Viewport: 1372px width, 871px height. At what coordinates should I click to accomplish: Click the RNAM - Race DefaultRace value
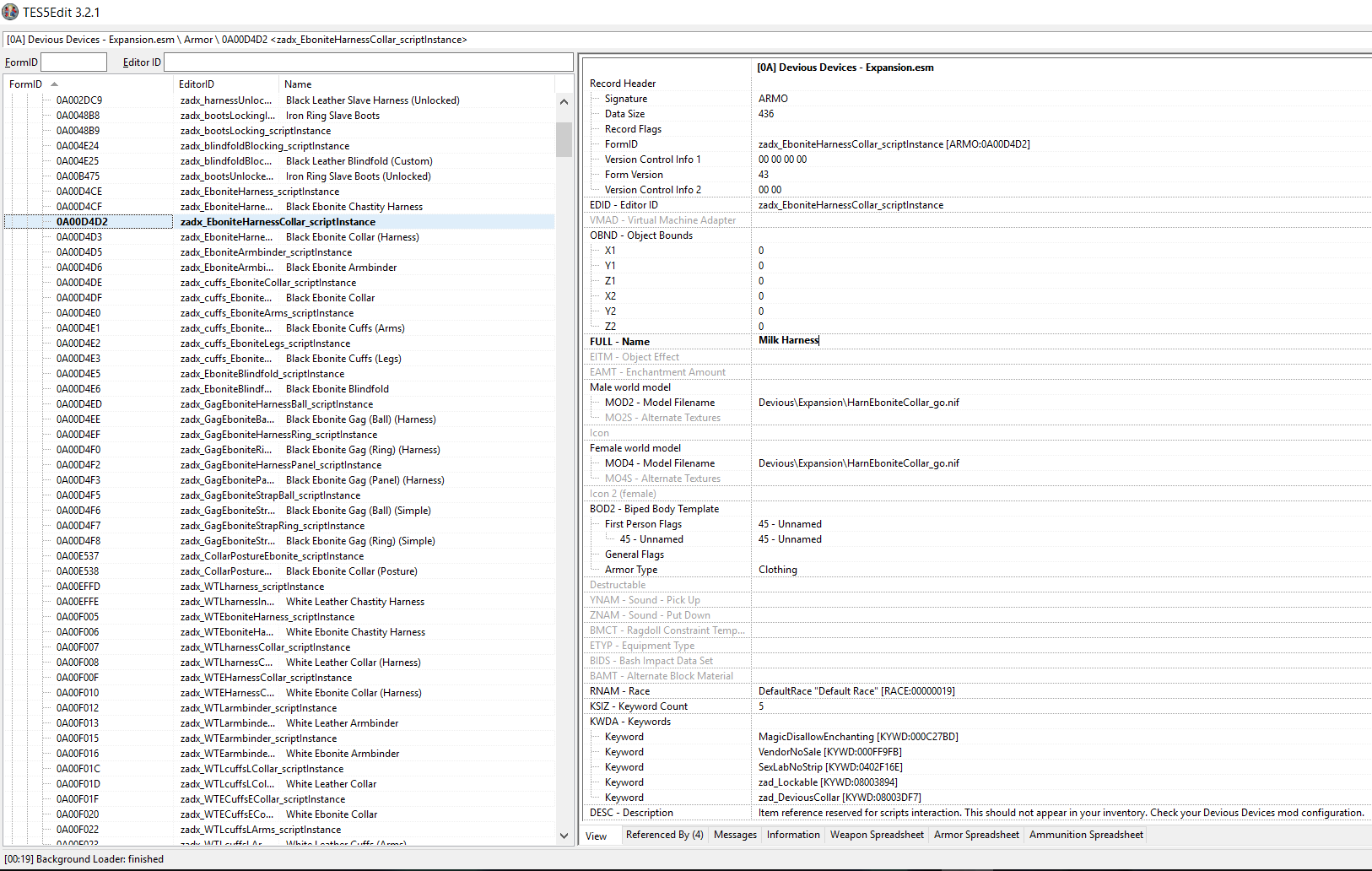click(x=856, y=691)
